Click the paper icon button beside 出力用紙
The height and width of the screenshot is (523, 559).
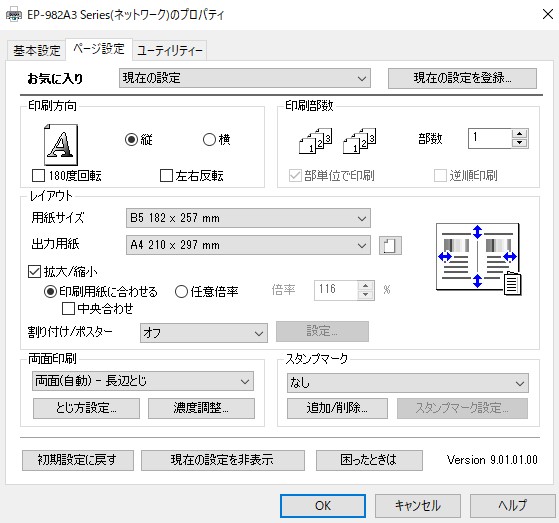(x=390, y=246)
